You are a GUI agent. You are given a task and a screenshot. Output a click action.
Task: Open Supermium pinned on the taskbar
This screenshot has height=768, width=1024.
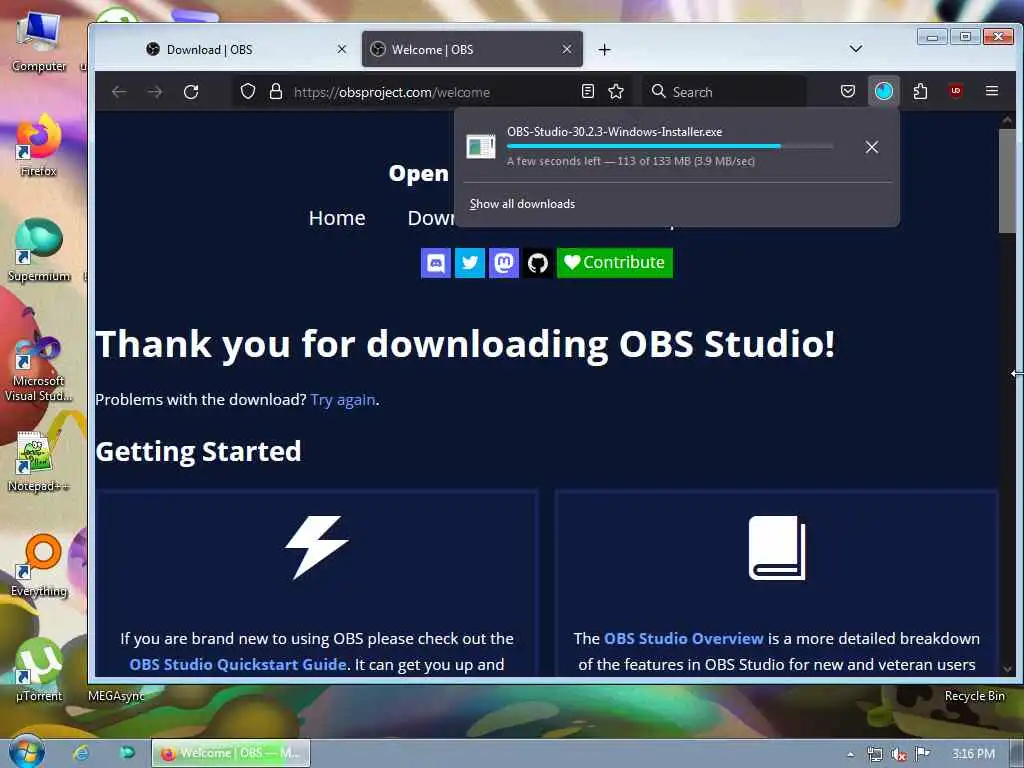click(x=127, y=753)
